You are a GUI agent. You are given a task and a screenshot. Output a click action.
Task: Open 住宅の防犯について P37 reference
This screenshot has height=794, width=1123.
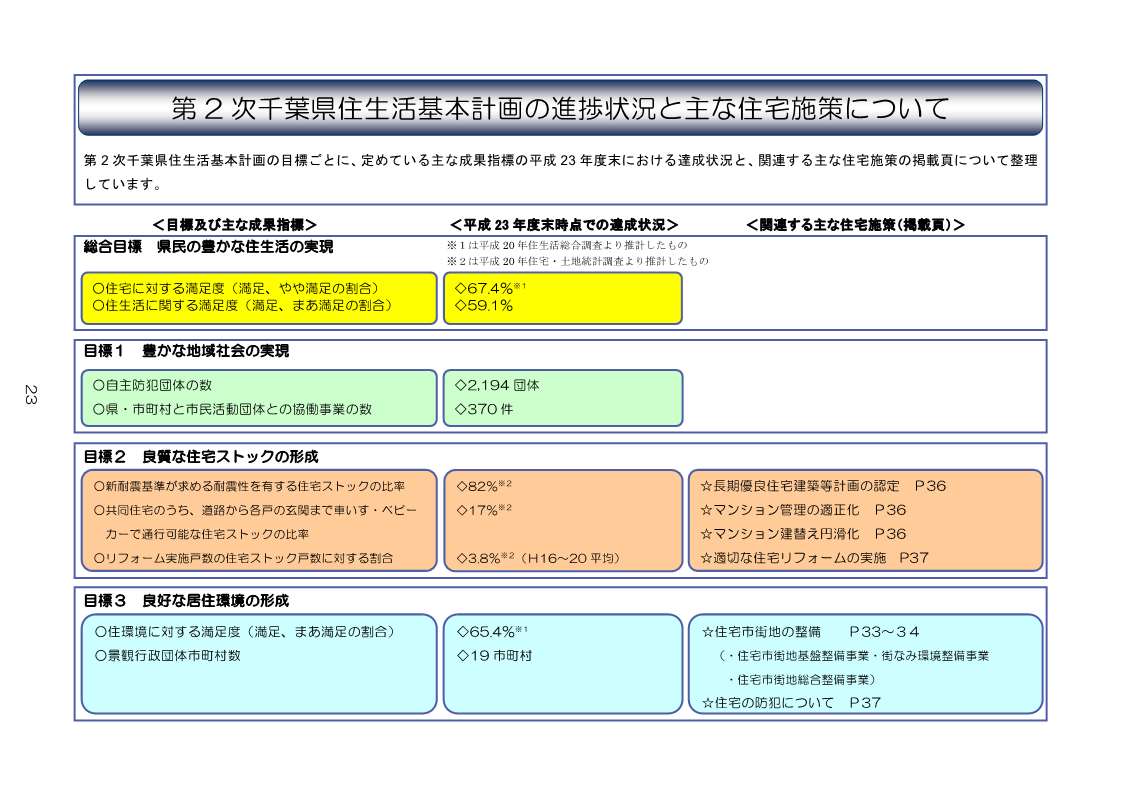791,703
